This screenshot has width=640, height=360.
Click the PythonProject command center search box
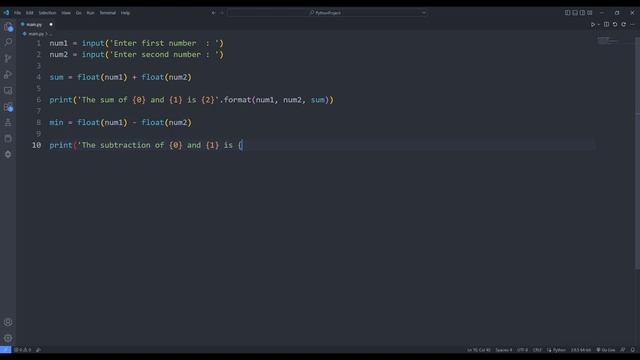click(x=327, y=13)
